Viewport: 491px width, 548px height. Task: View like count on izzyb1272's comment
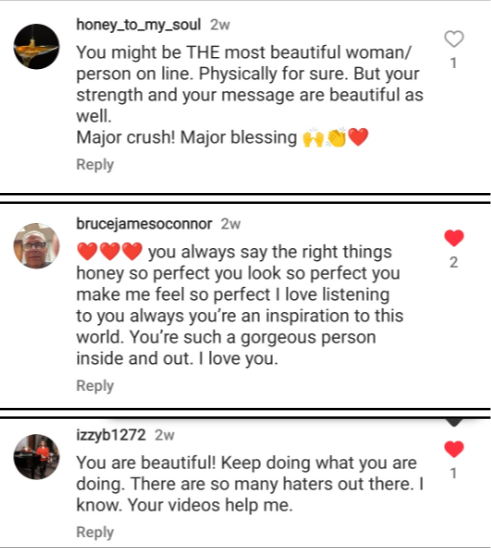coord(454,474)
